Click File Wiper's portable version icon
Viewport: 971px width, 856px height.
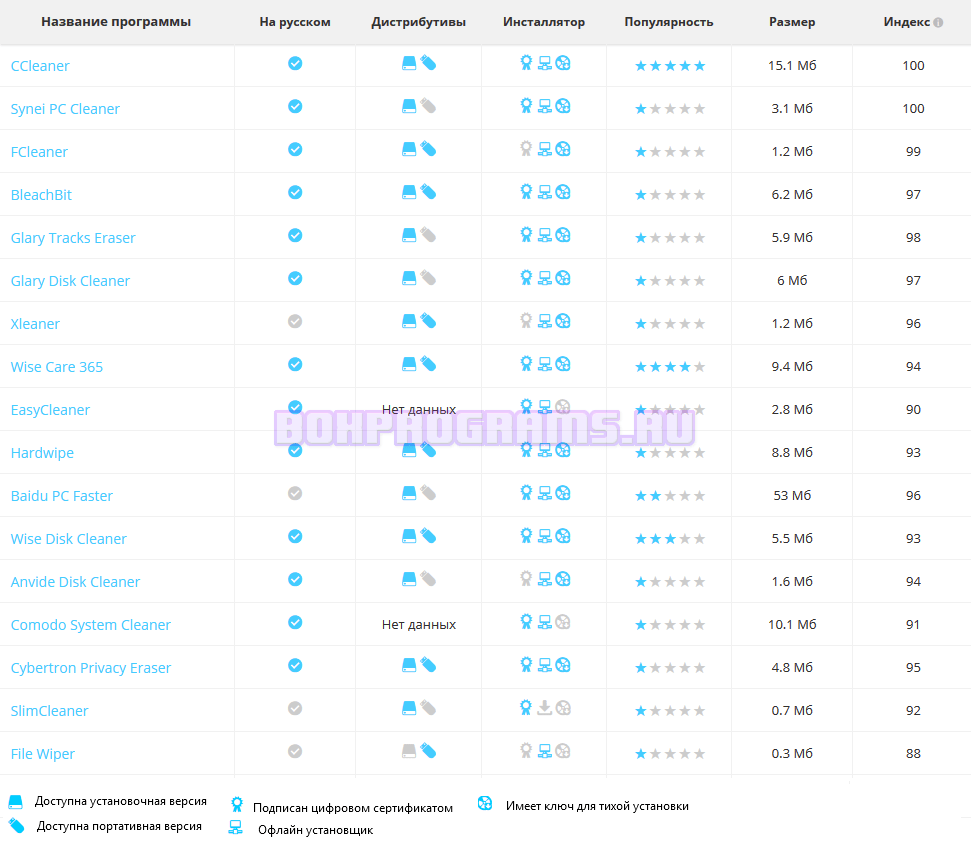[x=428, y=751]
